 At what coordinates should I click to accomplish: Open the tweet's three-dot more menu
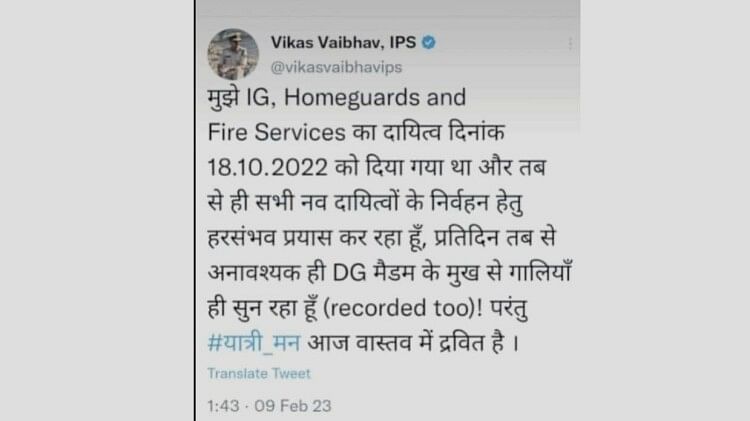tap(570, 44)
